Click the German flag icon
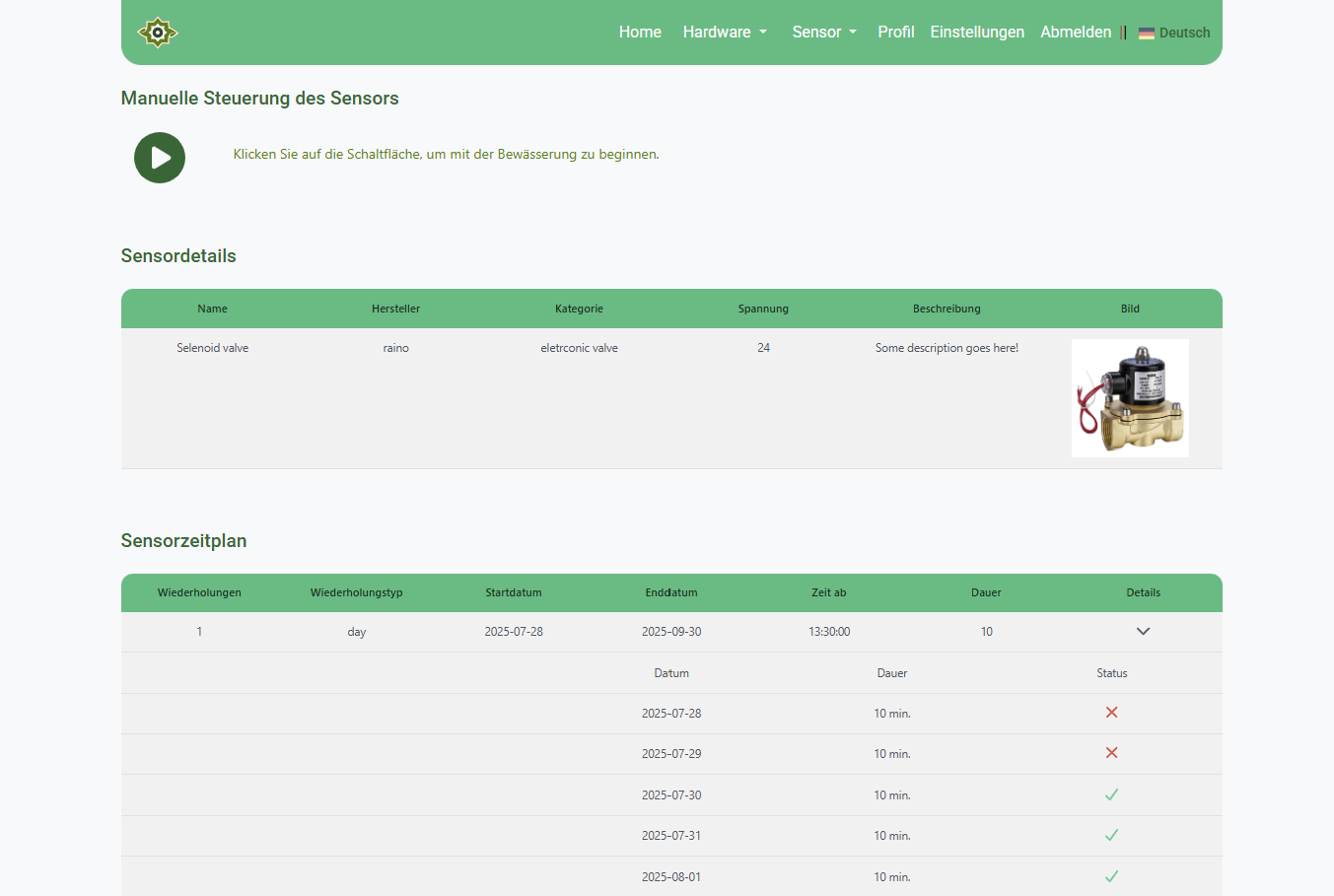Viewport: 1334px width, 896px height. click(x=1146, y=33)
